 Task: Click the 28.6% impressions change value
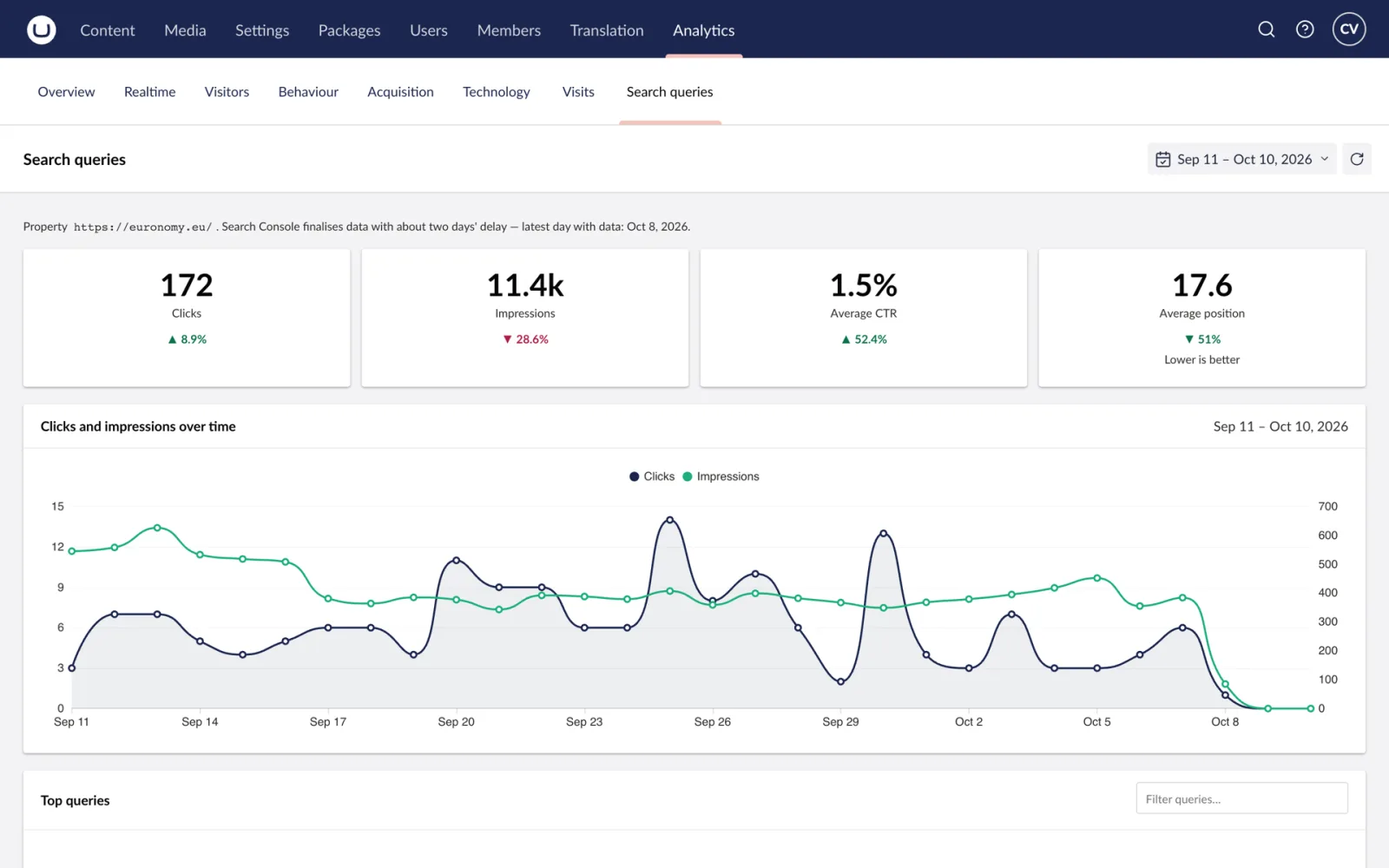pos(532,339)
